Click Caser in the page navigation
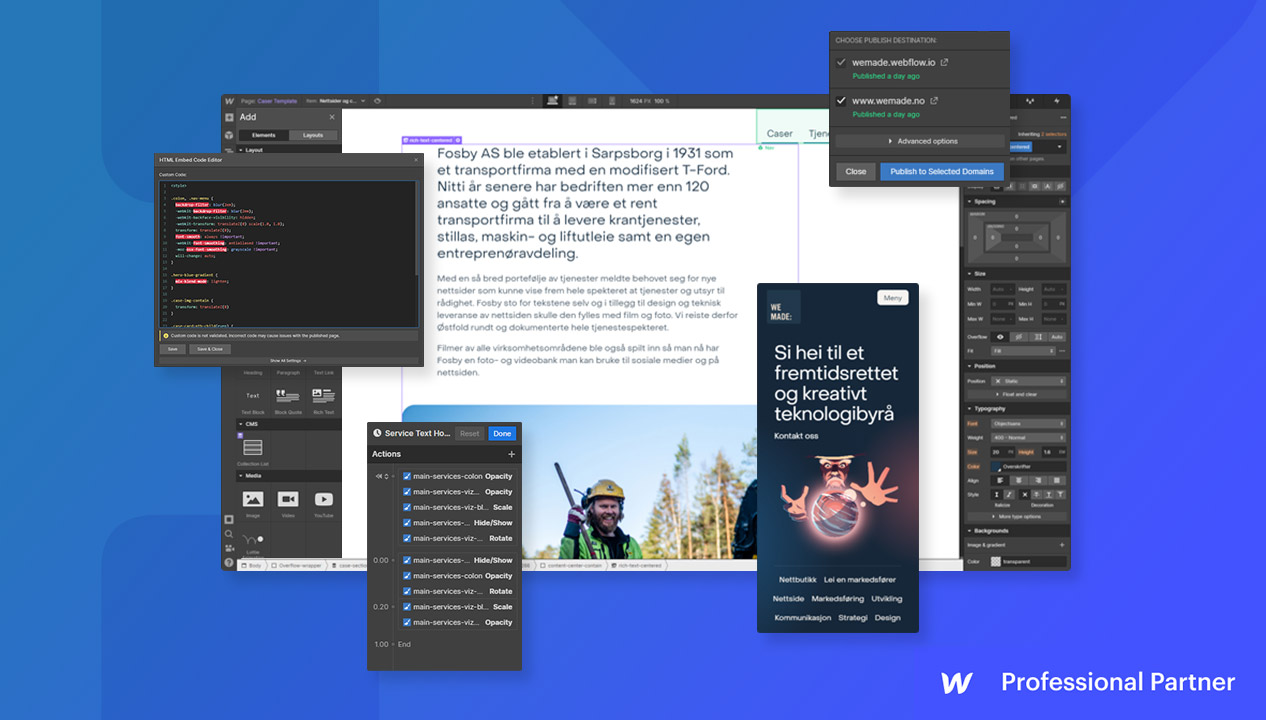Image resolution: width=1266 pixels, height=720 pixels. click(x=780, y=133)
